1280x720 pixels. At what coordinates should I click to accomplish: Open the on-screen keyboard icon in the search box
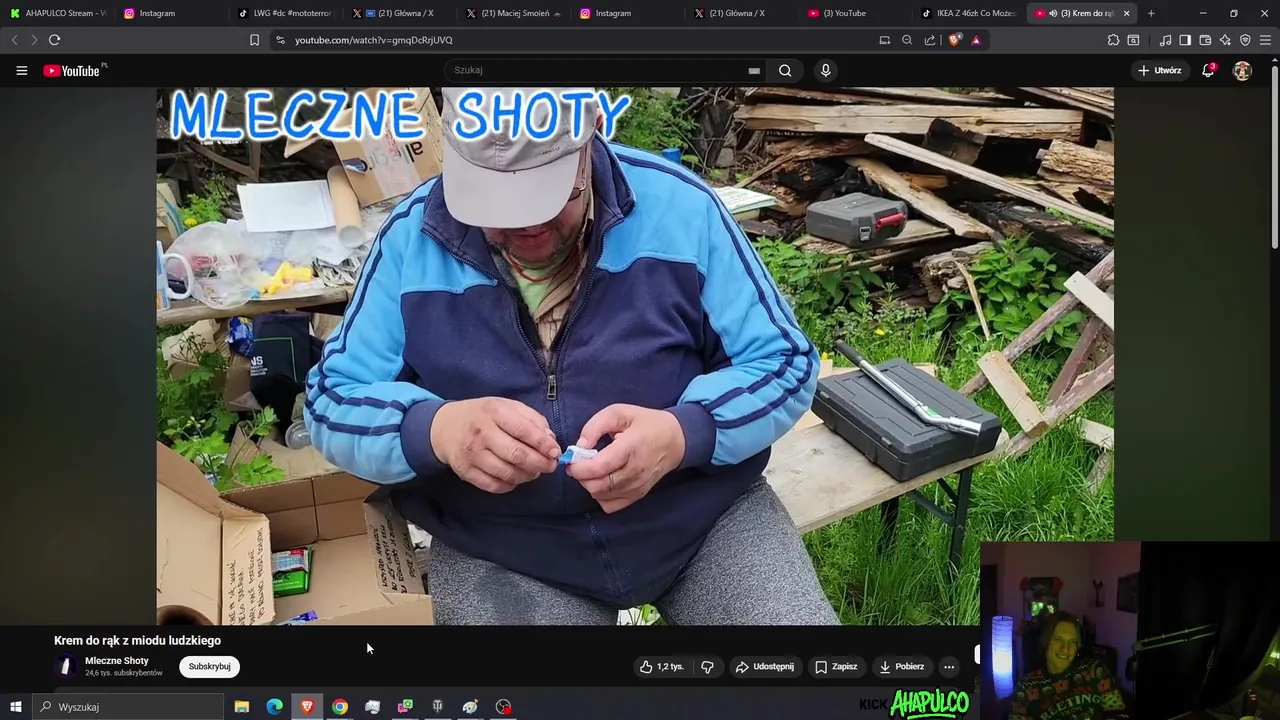click(x=754, y=71)
